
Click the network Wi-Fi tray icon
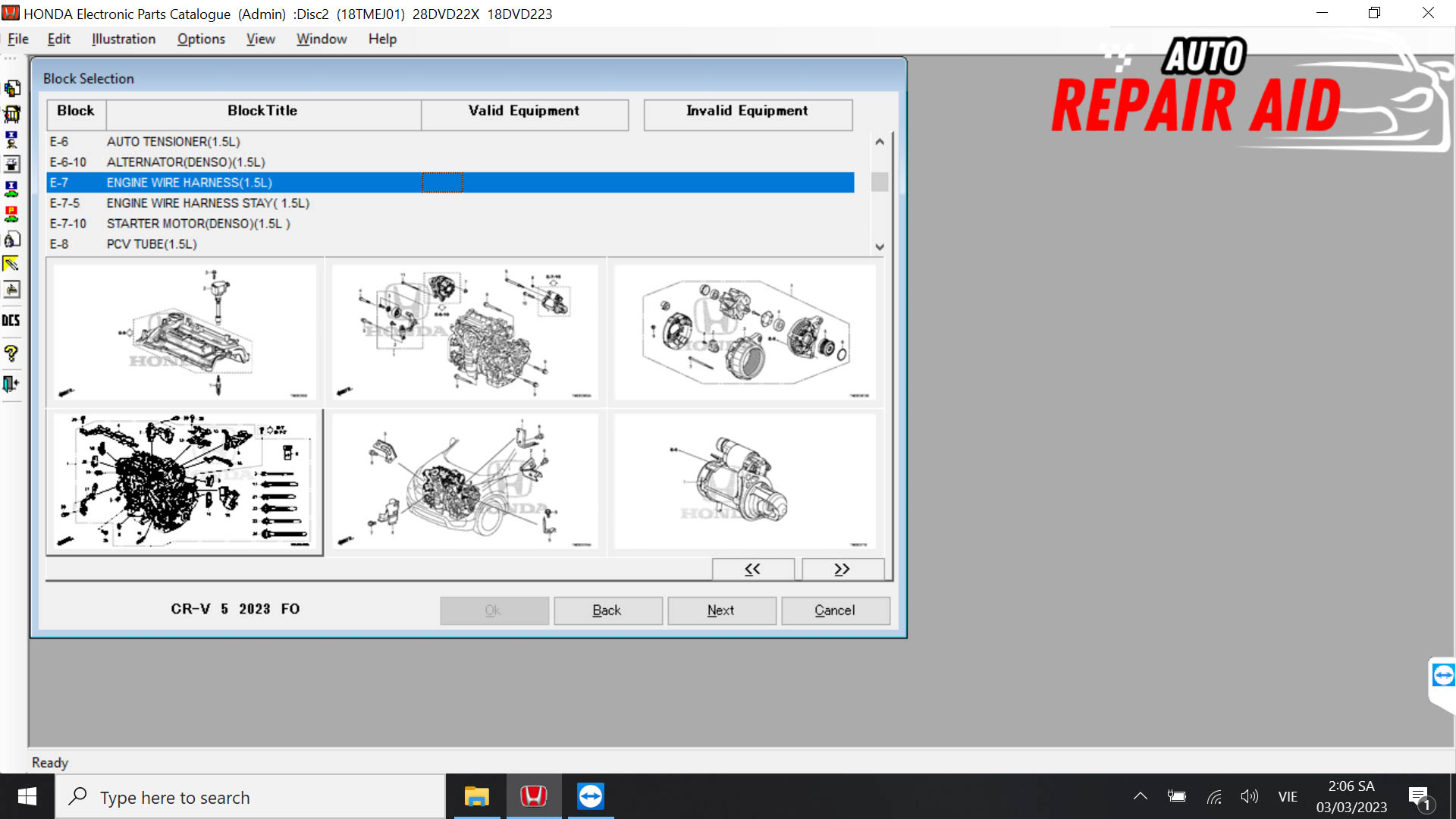point(1214,797)
